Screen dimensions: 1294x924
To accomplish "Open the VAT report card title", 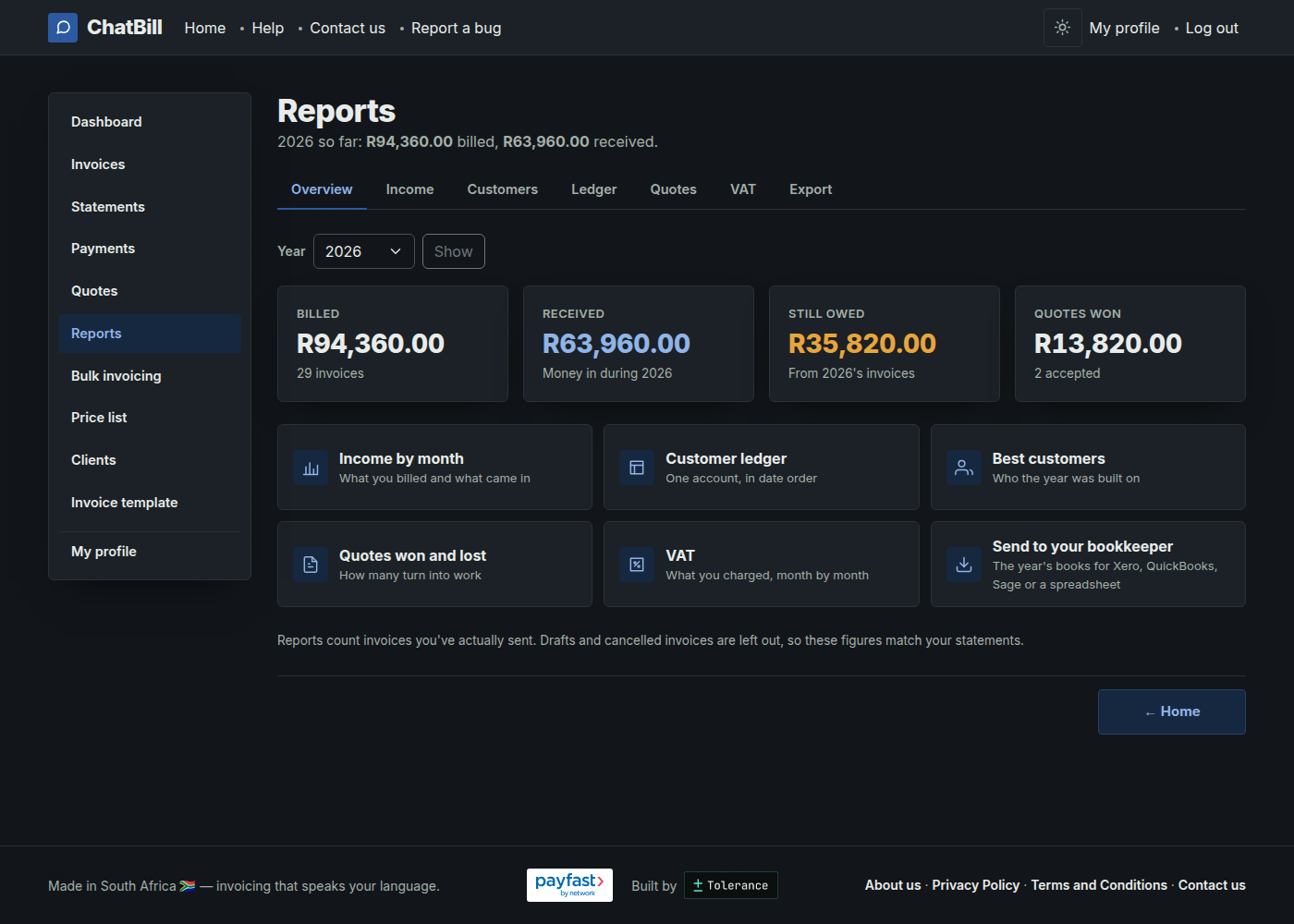I will pyautogui.click(x=680, y=555).
